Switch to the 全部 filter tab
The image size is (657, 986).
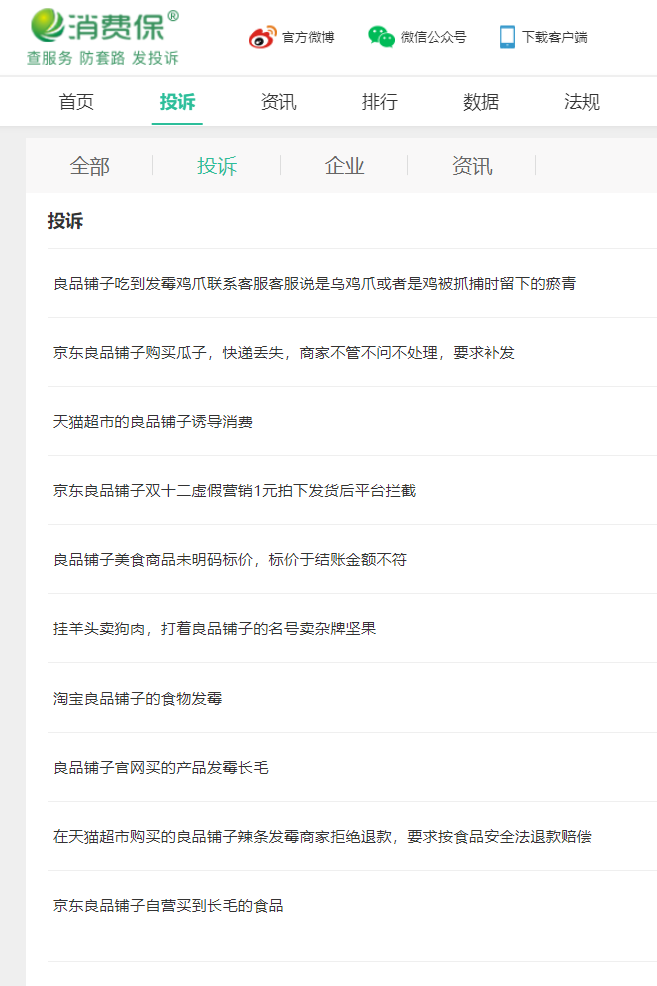tap(89, 166)
